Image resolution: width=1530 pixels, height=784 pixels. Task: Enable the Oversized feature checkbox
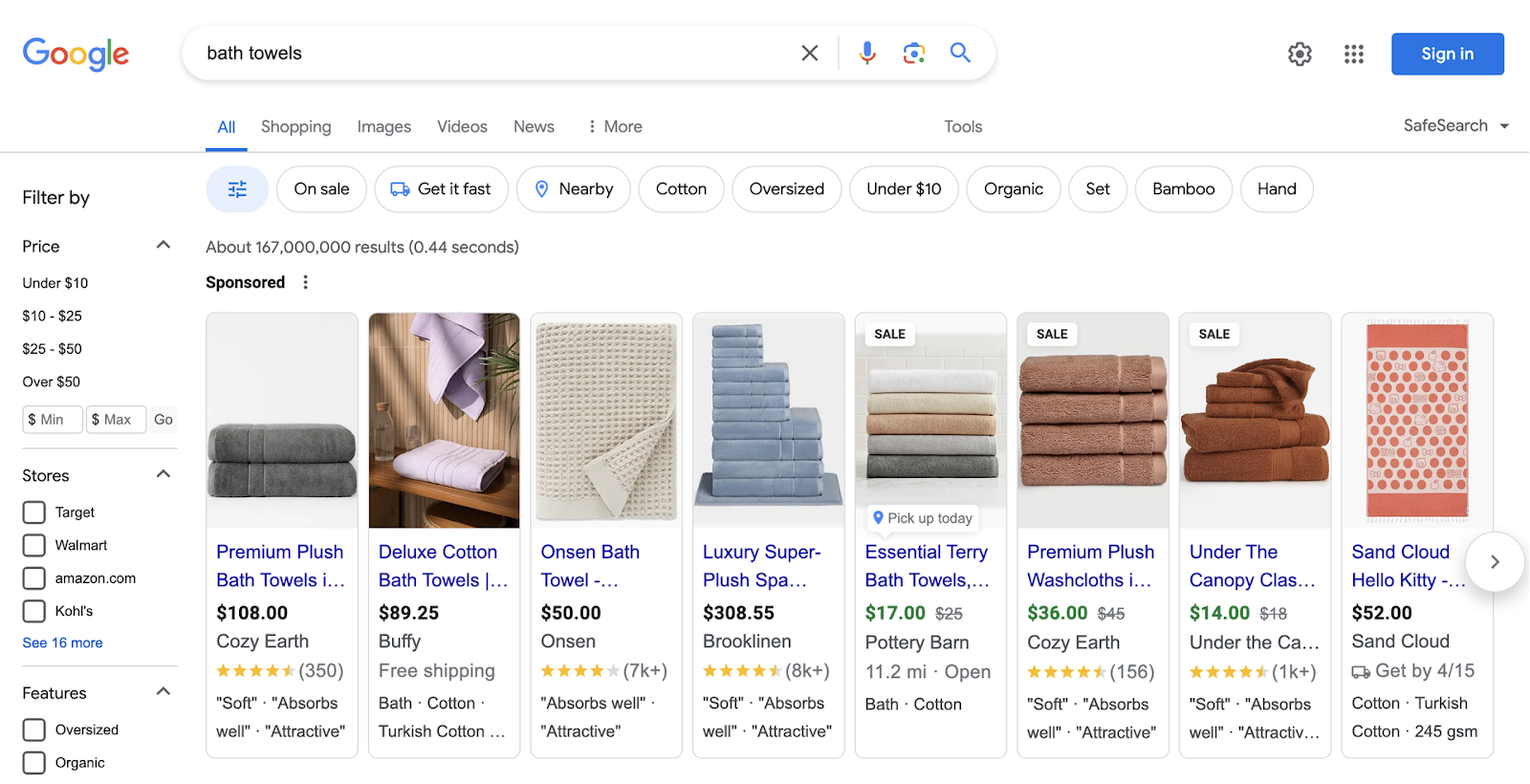[34, 730]
